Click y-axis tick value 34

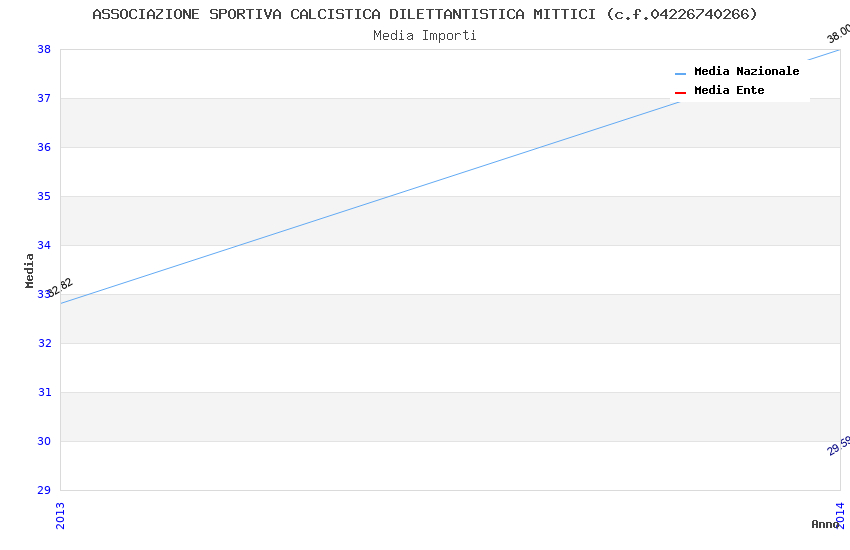[x=44, y=245]
